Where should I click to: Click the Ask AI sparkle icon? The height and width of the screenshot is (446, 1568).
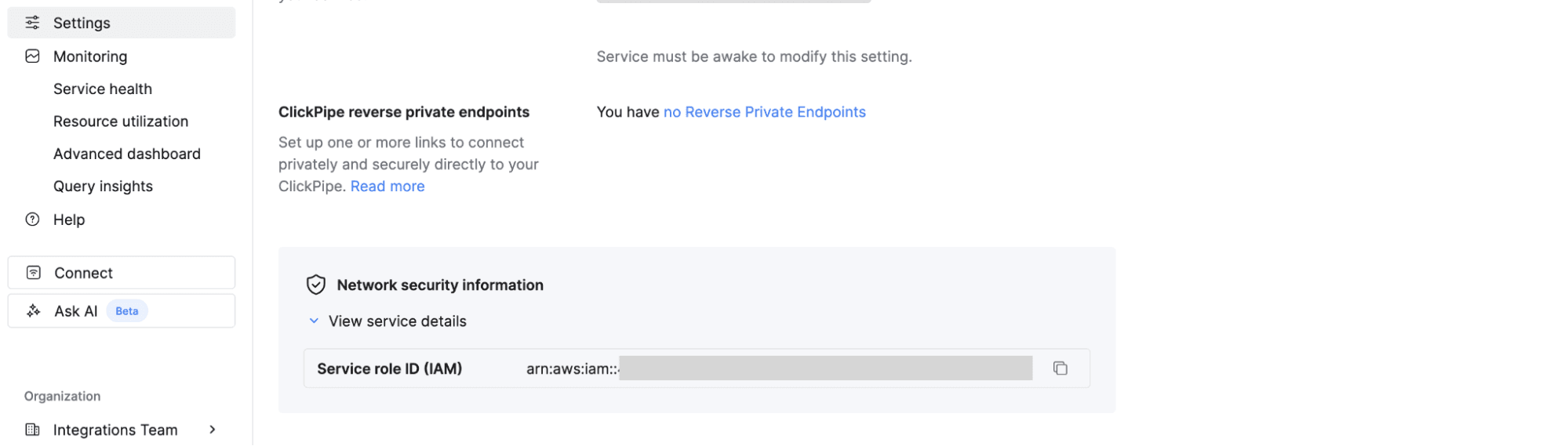click(34, 311)
